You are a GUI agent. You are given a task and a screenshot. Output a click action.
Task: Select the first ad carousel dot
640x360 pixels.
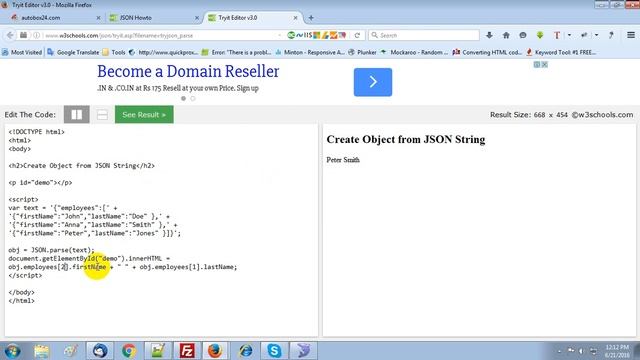[x=183, y=98]
